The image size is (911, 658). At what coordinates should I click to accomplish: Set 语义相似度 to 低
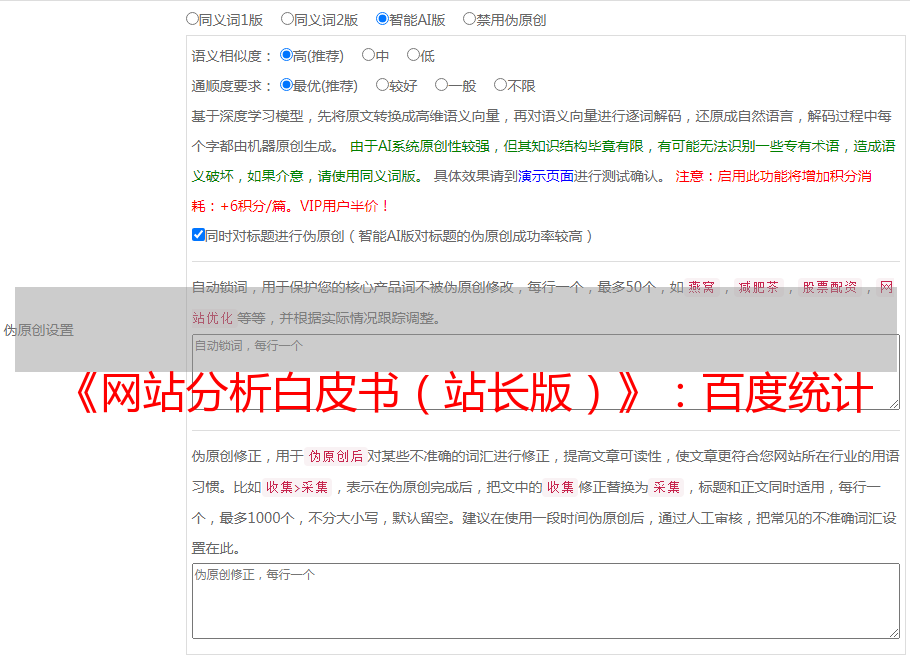coord(413,55)
